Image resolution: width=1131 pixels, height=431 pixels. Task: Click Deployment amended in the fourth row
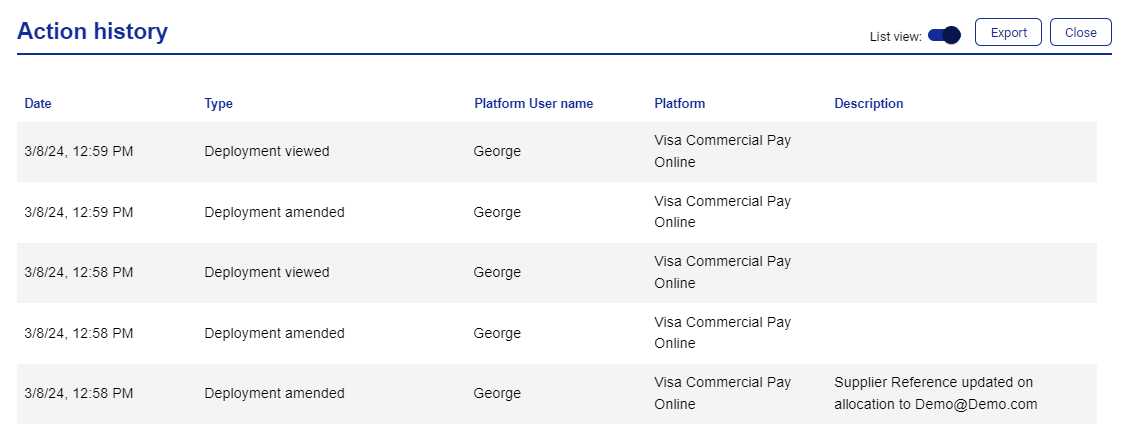point(274,333)
